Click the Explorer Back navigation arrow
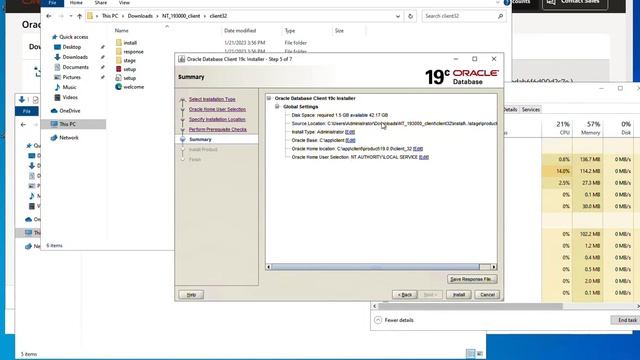This screenshot has width=640, height=360. tap(49, 16)
